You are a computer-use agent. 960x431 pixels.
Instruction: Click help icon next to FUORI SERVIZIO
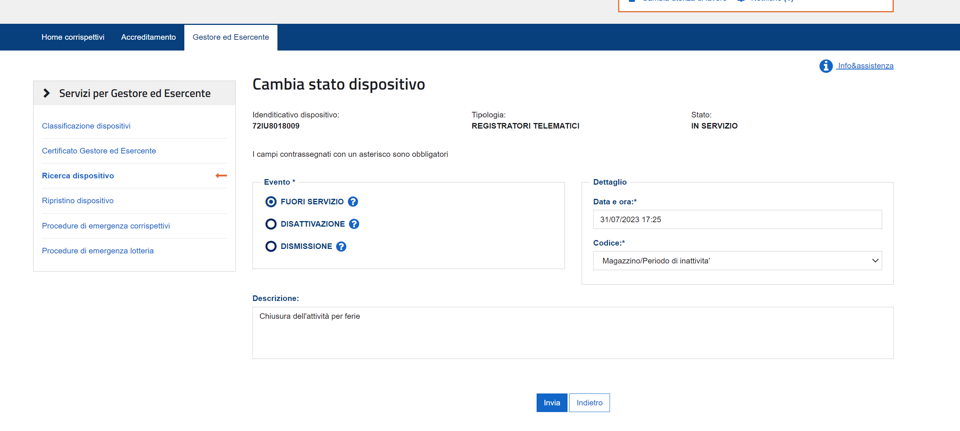click(x=353, y=202)
